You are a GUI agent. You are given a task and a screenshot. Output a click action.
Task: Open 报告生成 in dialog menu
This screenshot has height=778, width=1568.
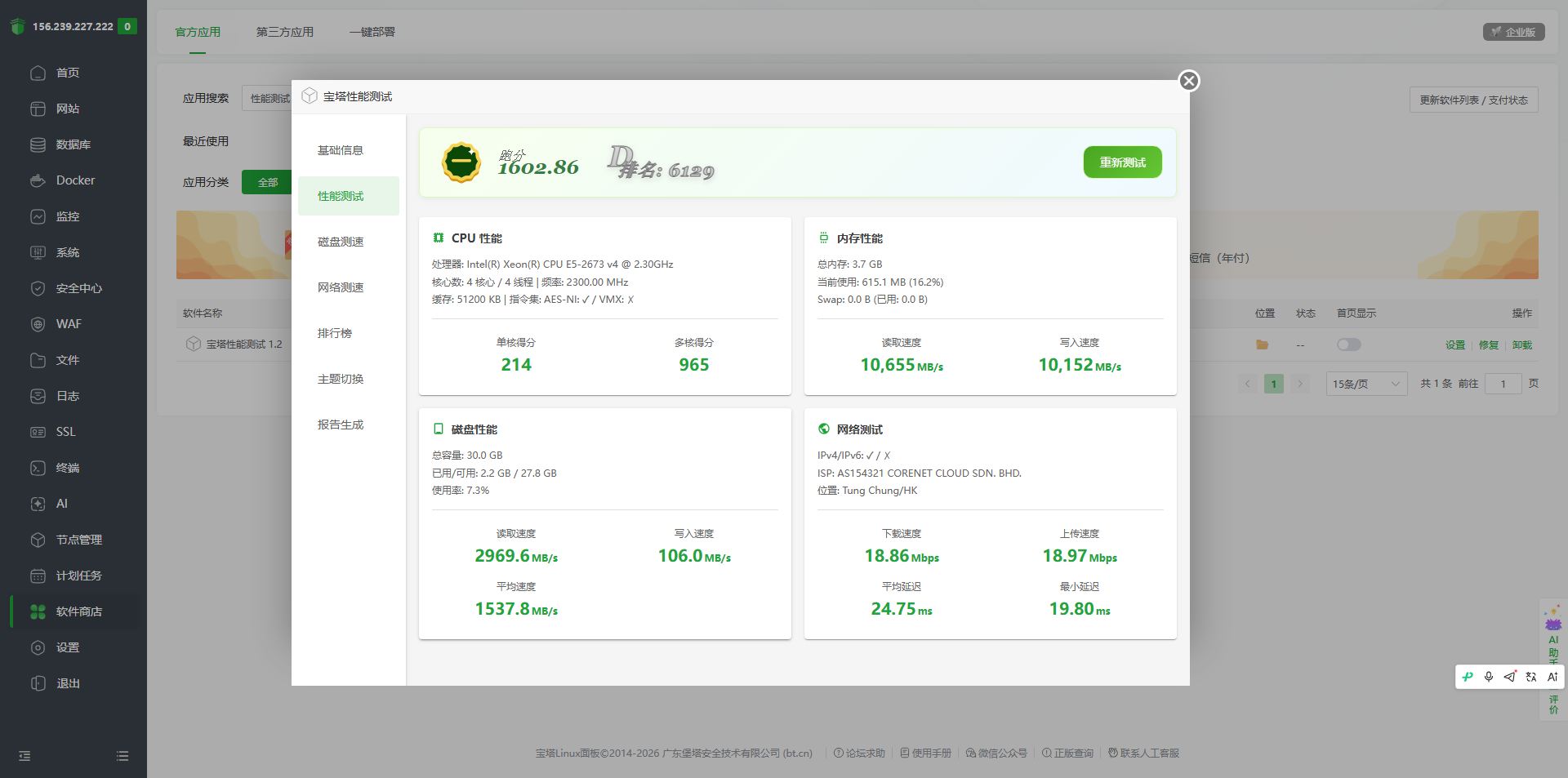pyautogui.click(x=349, y=425)
